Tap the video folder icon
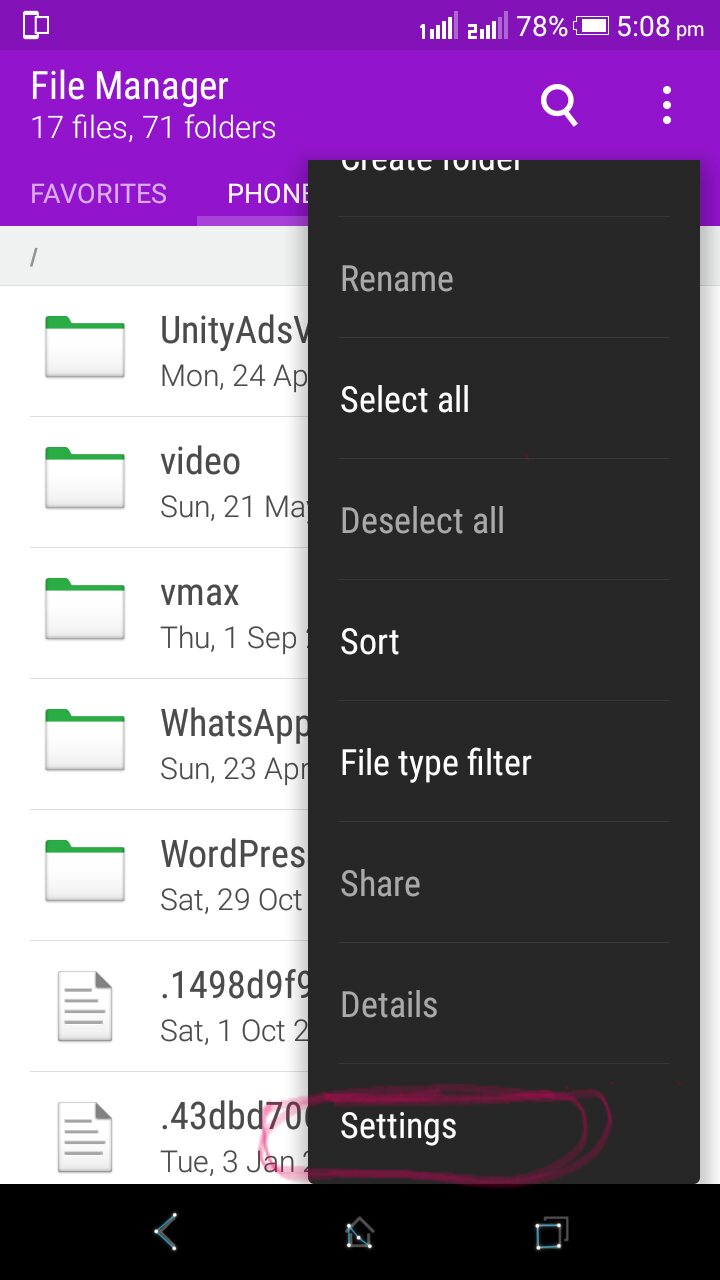This screenshot has width=720, height=1280. [85, 478]
